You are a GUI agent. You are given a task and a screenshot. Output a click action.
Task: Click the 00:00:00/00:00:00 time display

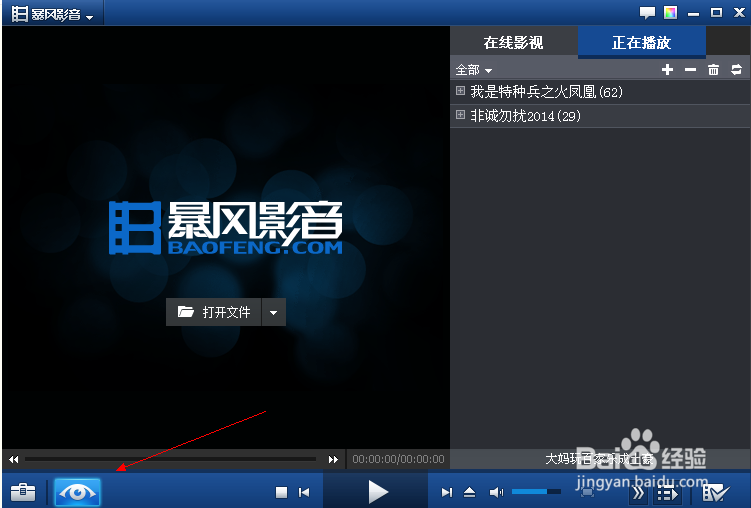click(398, 459)
